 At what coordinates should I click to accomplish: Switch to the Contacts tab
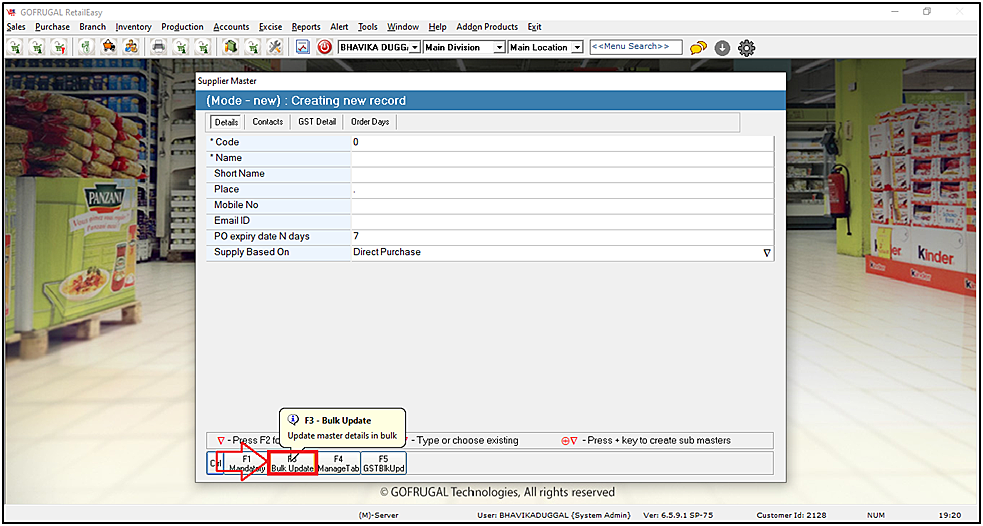[268, 122]
